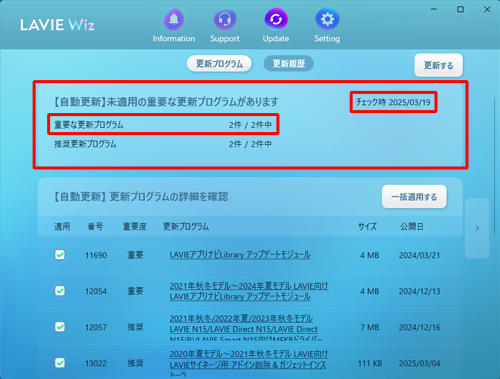Switch to the 更新履歴 tab

(x=289, y=64)
